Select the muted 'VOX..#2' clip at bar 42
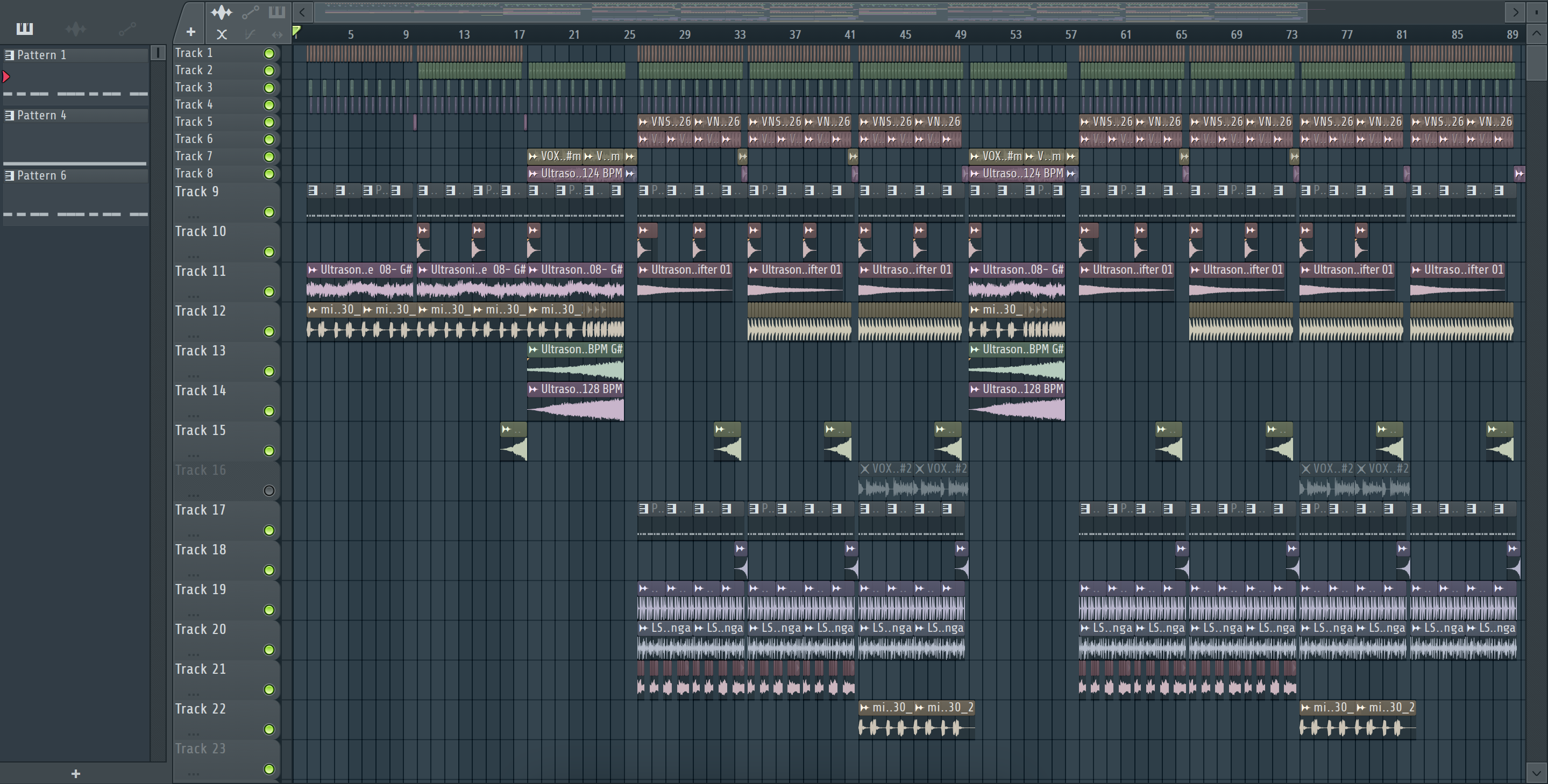The height and width of the screenshot is (784, 1548). click(885, 482)
